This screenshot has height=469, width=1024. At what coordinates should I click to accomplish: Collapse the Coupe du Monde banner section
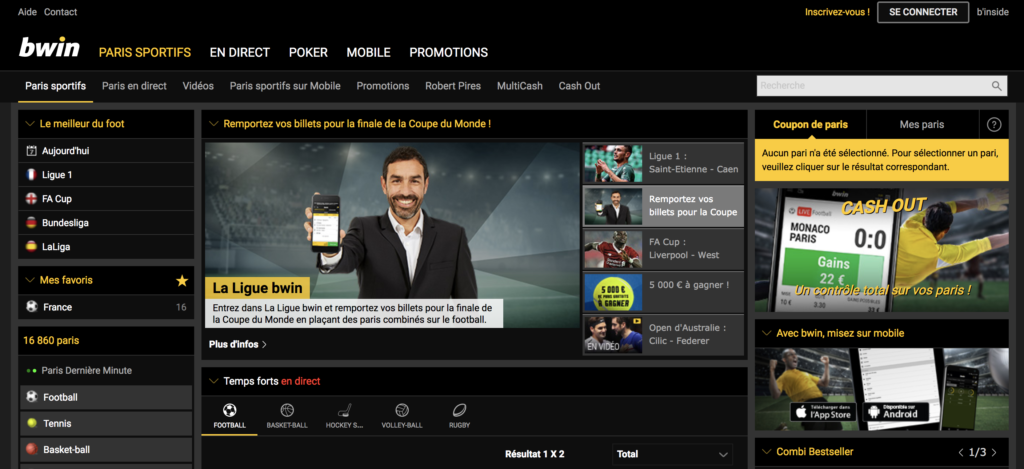[x=213, y=123]
